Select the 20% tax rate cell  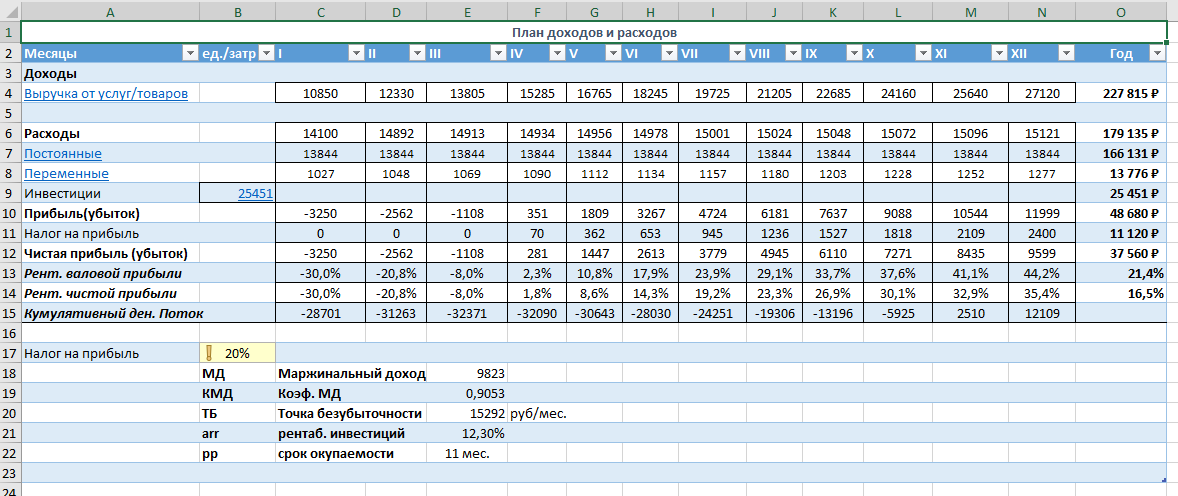pos(237,352)
